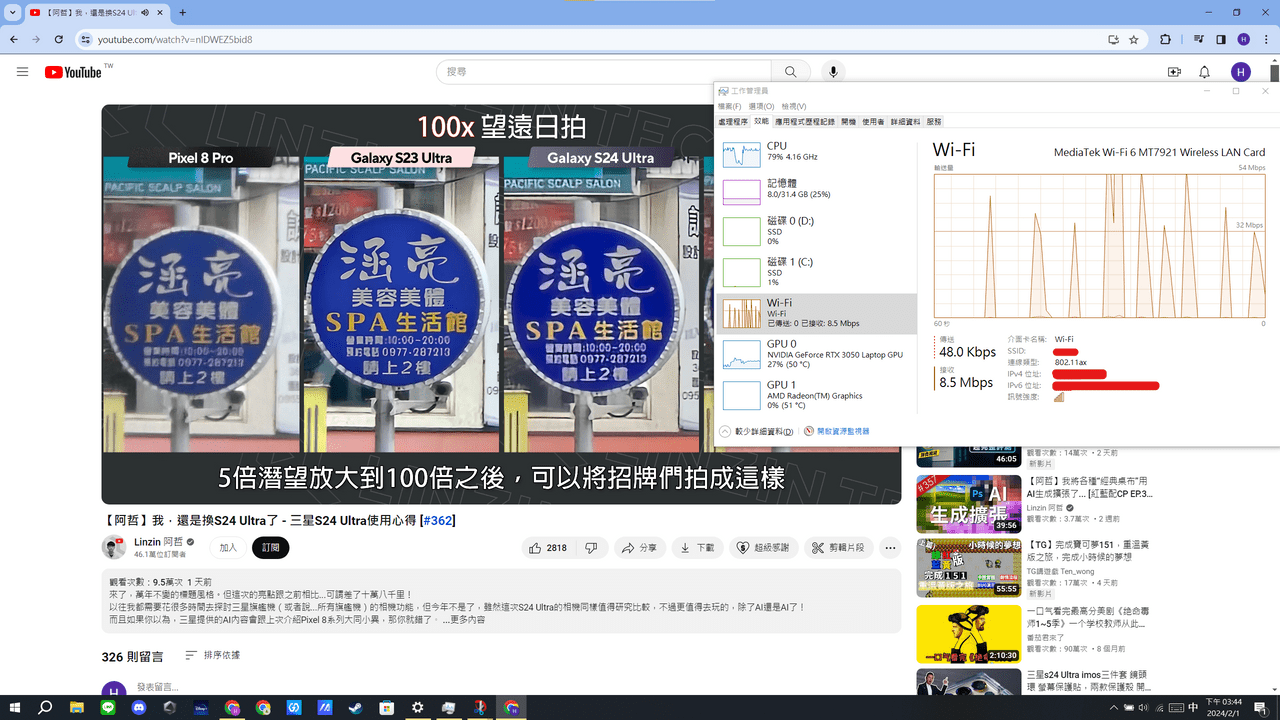Select CPU in Task Manager performance list
This screenshot has width=1280, height=720.
pyautogui.click(x=817, y=153)
